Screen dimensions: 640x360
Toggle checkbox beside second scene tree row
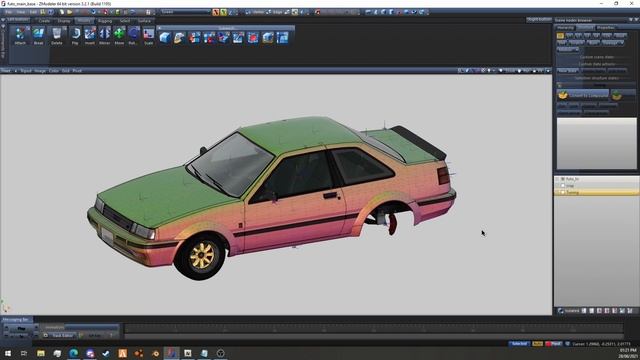[562, 186]
